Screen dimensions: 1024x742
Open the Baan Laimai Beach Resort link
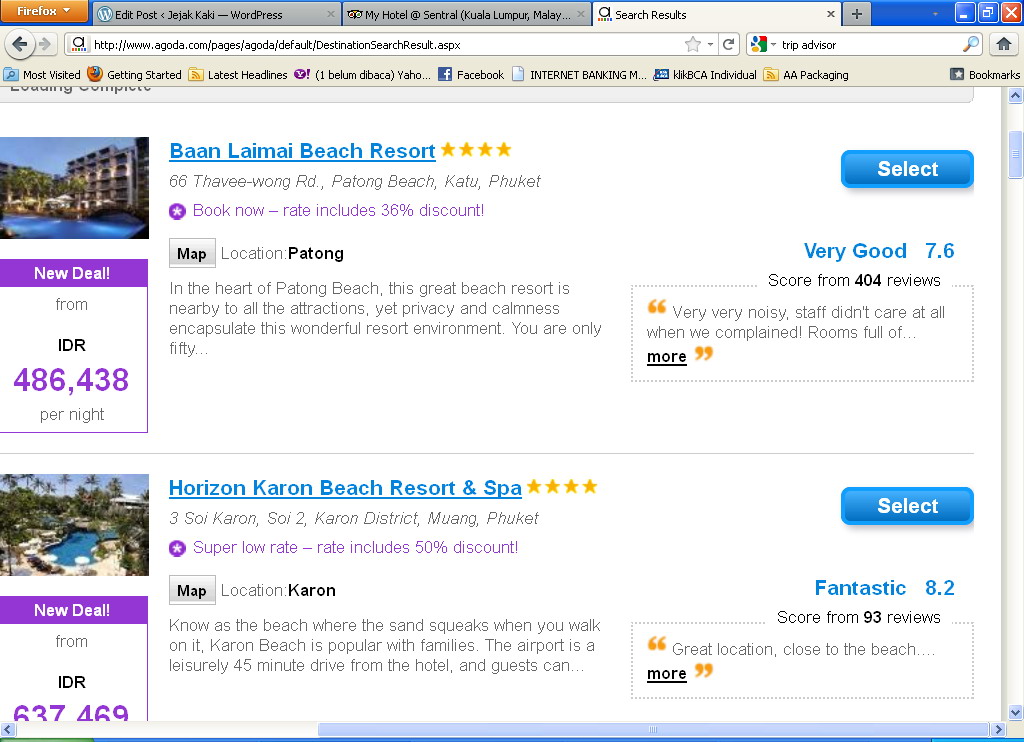(x=302, y=151)
